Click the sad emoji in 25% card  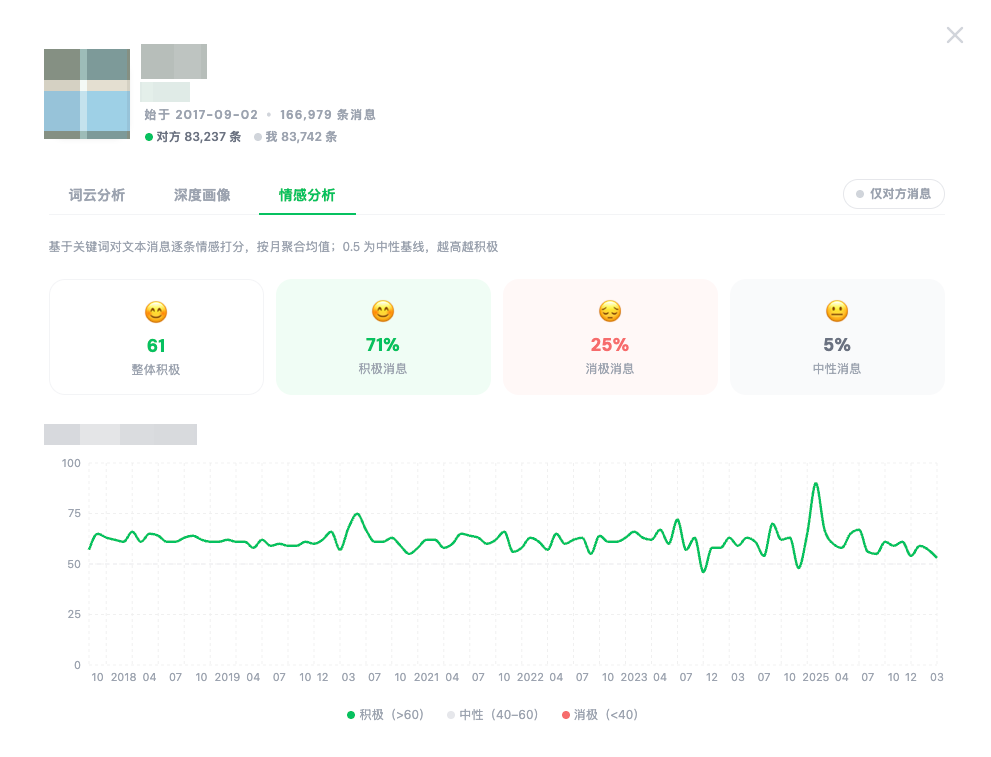pyautogui.click(x=610, y=312)
